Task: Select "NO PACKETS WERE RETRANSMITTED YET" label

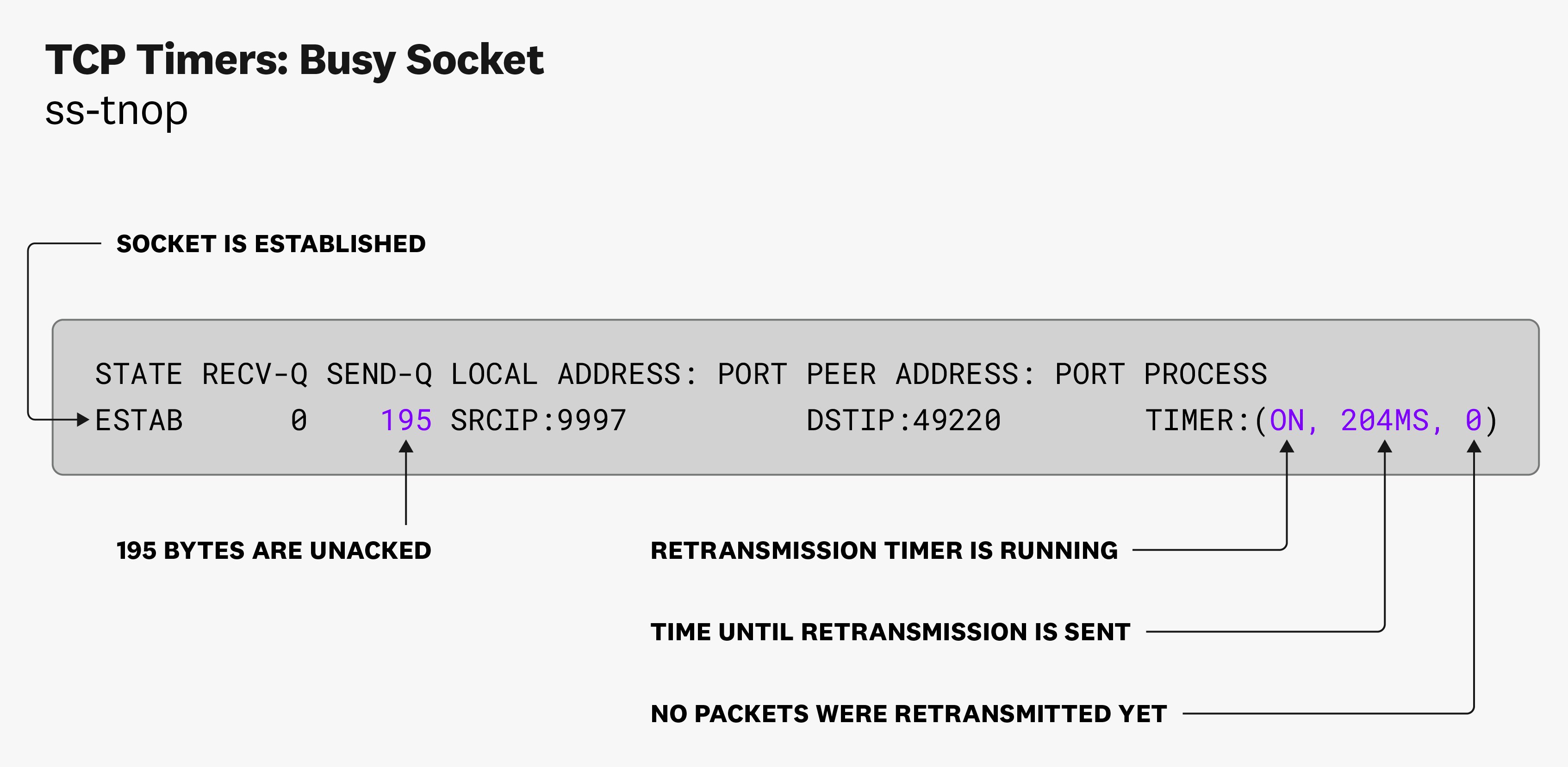Action: 908,713
